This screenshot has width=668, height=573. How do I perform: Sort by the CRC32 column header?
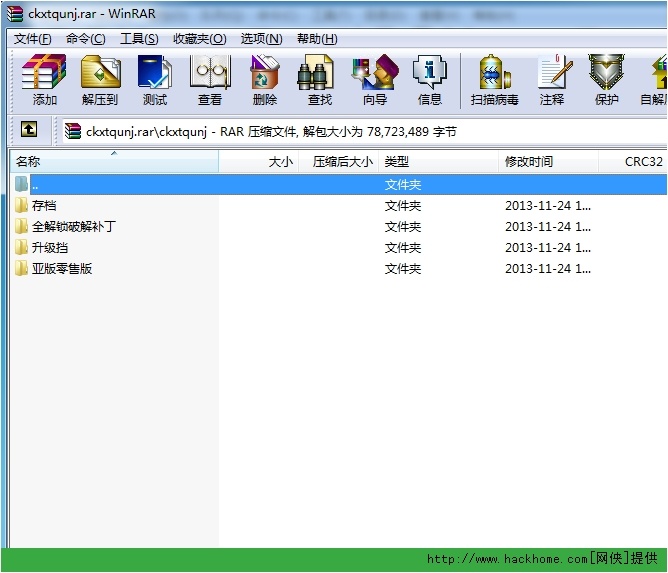pyautogui.click(x=633, y=161)
